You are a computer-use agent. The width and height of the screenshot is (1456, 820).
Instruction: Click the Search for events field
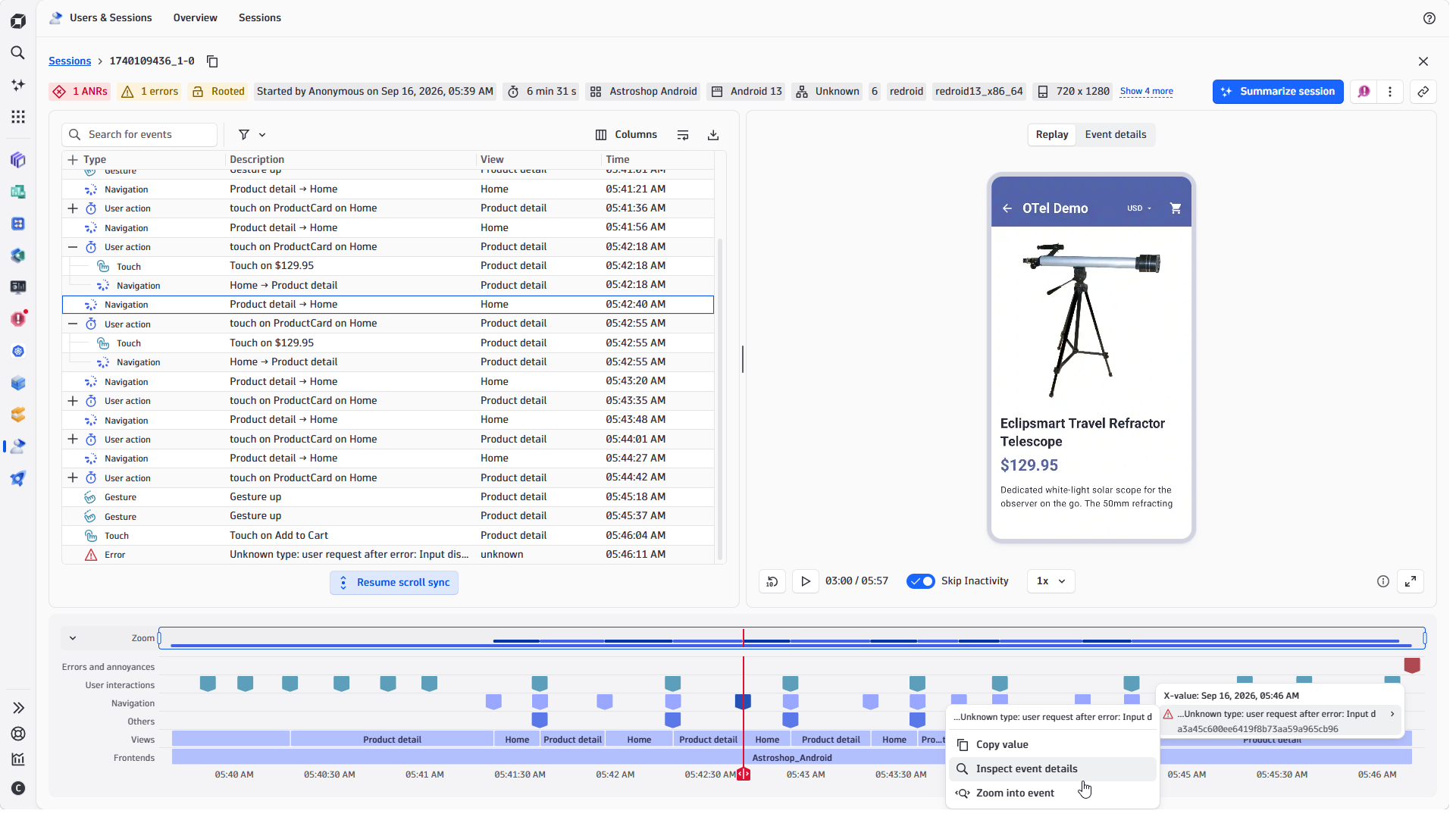tap(139, 135)
